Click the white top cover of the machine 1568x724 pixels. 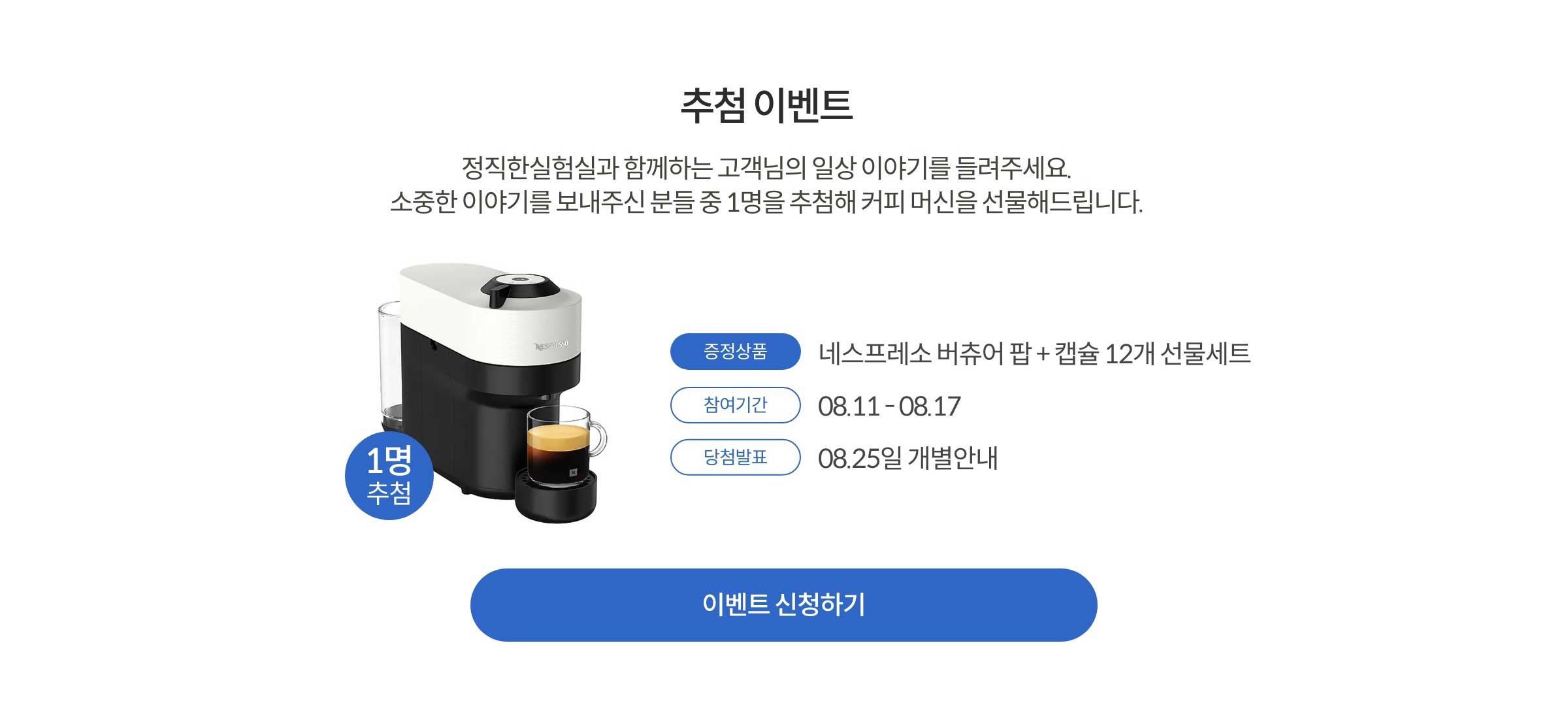coord(490,310)
